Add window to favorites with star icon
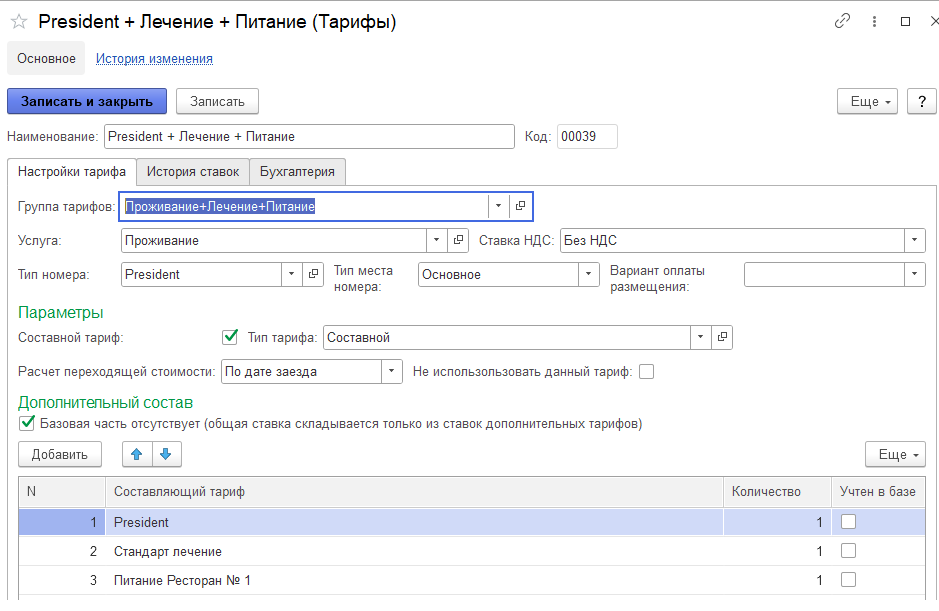 click(x=19, y=22)
